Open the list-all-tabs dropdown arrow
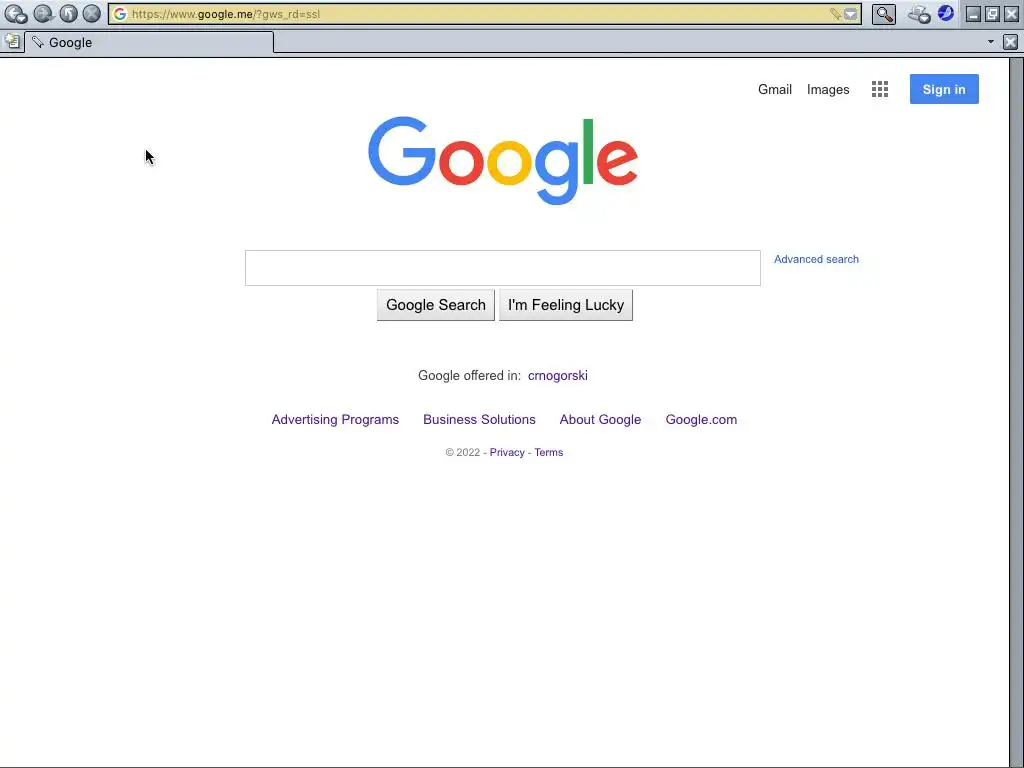Viewport: 1024px width, 768px height. pos(991,42)
